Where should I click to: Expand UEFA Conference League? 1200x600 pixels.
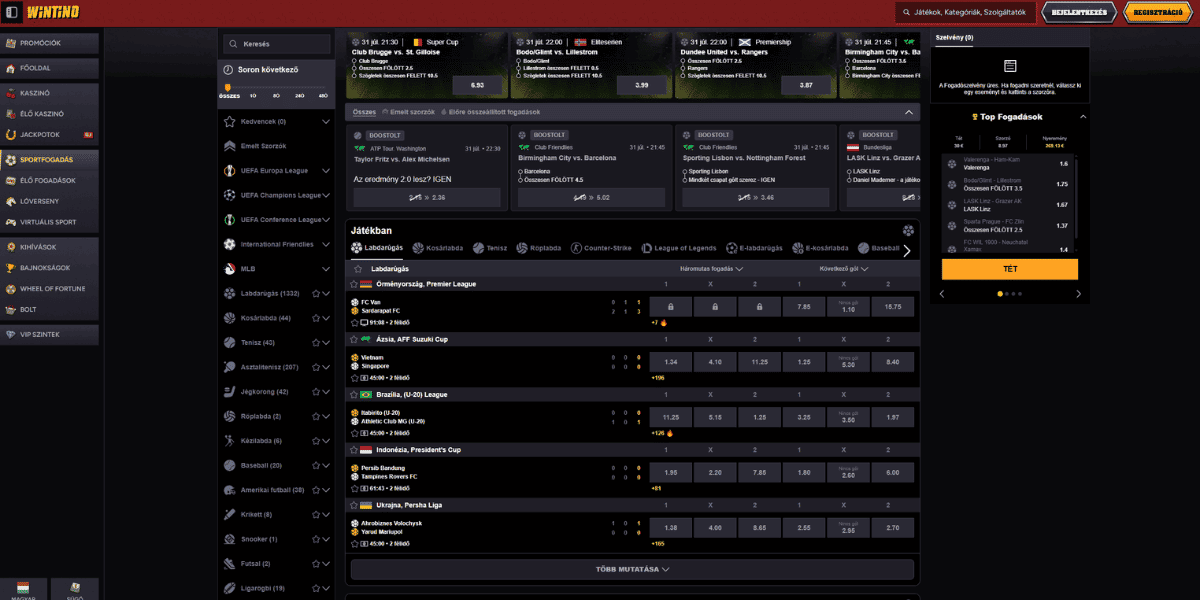(326, 220)
